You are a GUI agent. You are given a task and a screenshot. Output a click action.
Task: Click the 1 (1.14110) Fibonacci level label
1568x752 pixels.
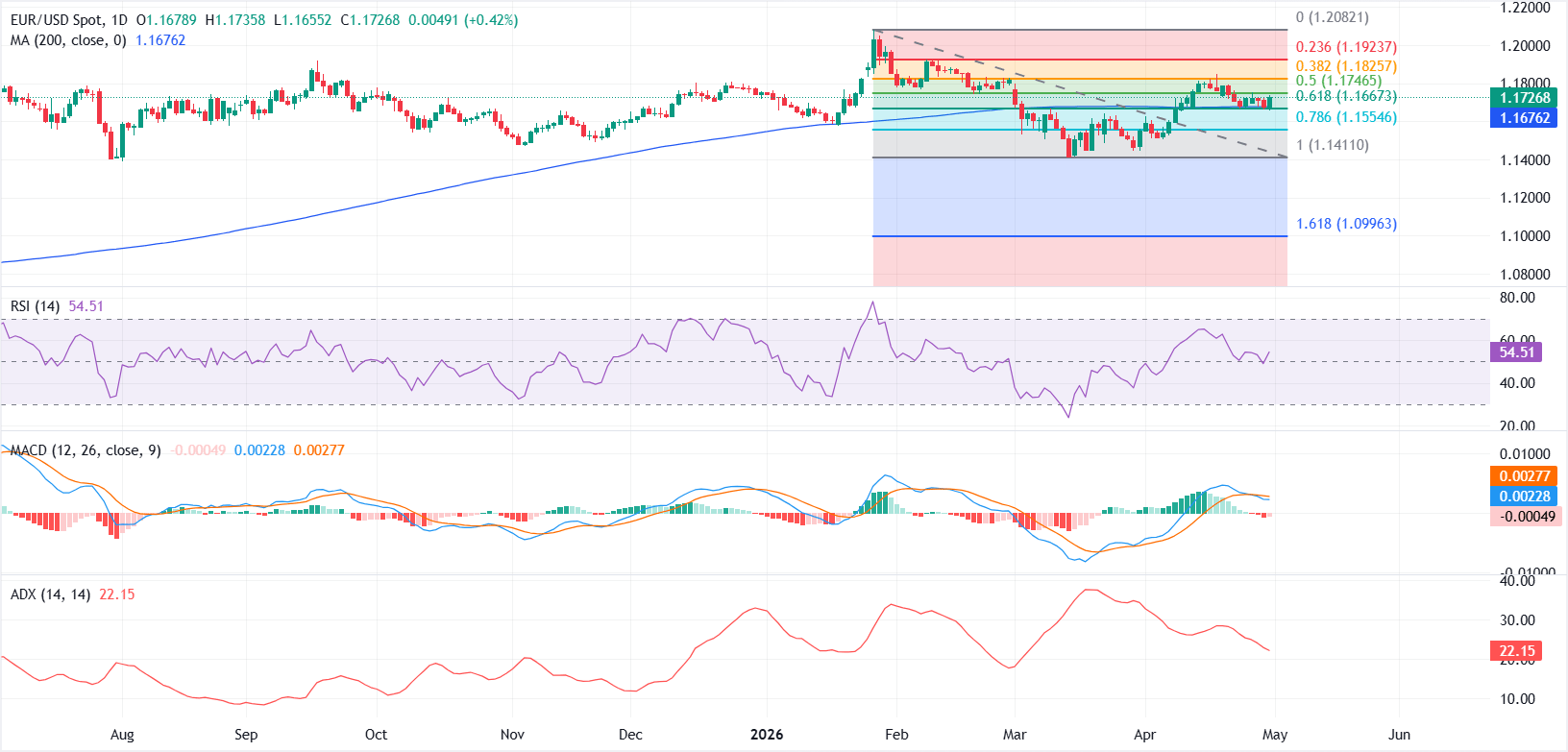point(1333,145)
